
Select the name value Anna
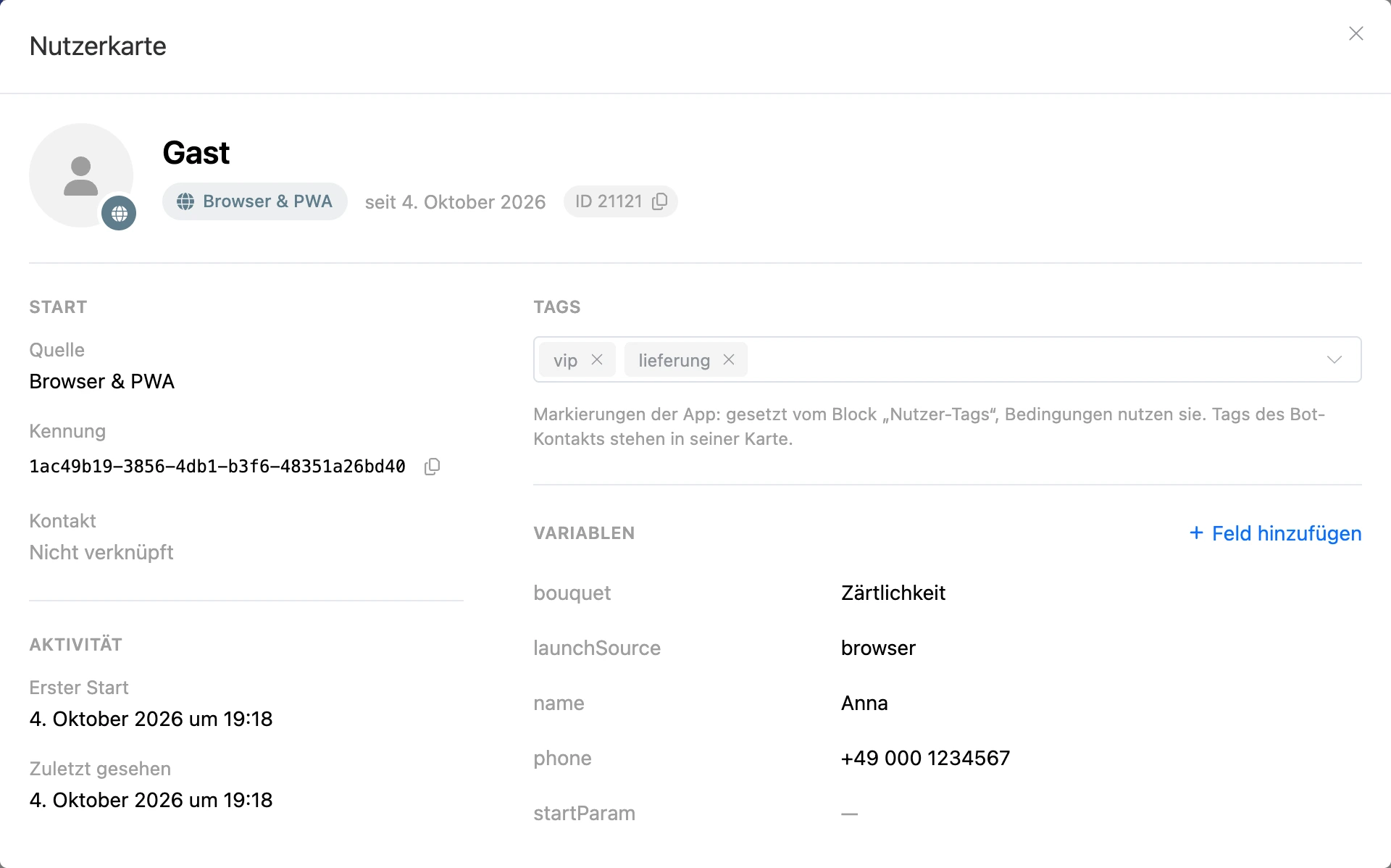tap(864, 703)
